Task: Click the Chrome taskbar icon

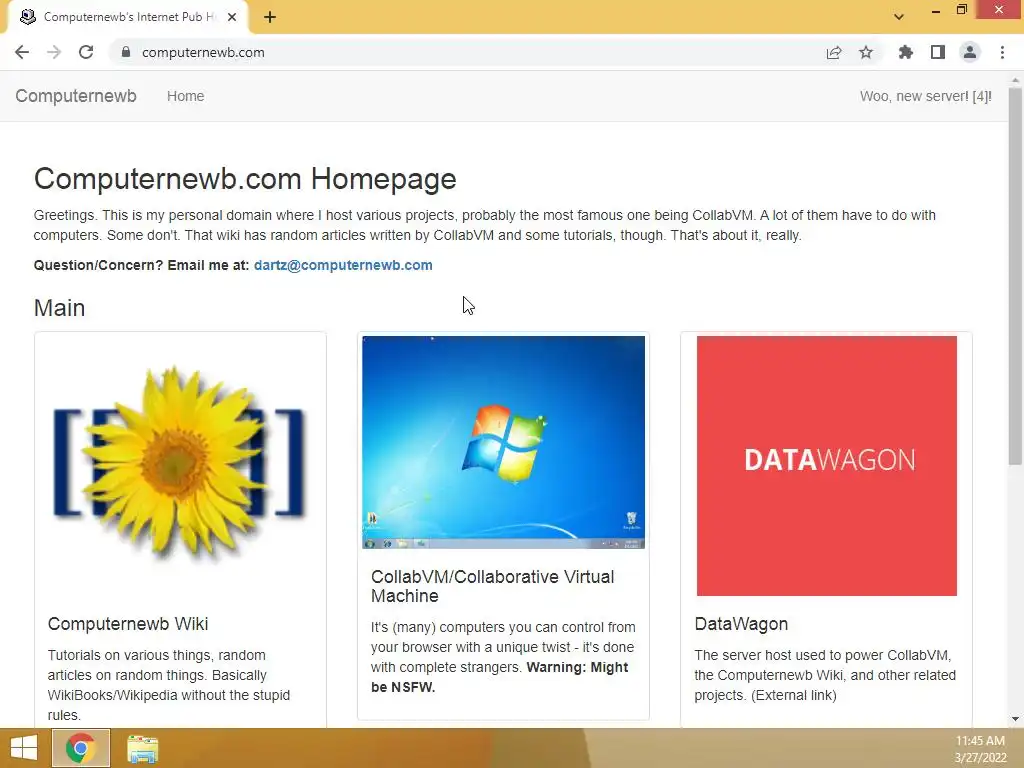Action: pyautogui.click(x=80, y=748)
